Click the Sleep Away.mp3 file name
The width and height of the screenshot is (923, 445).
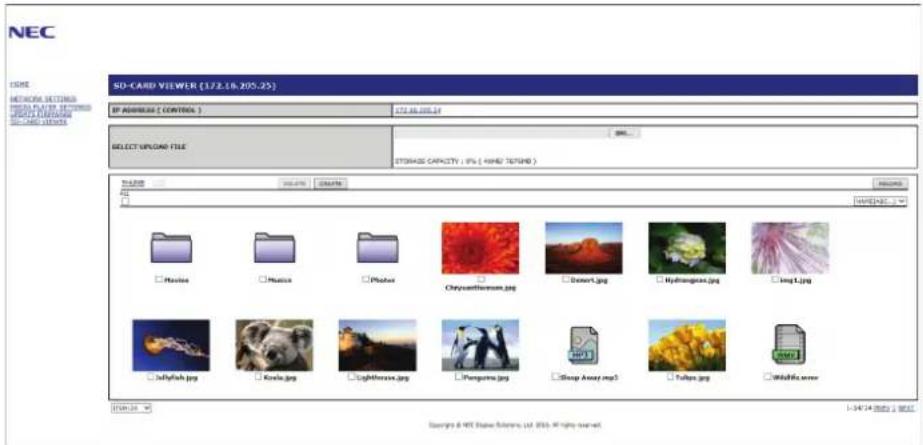click(589, 377)
